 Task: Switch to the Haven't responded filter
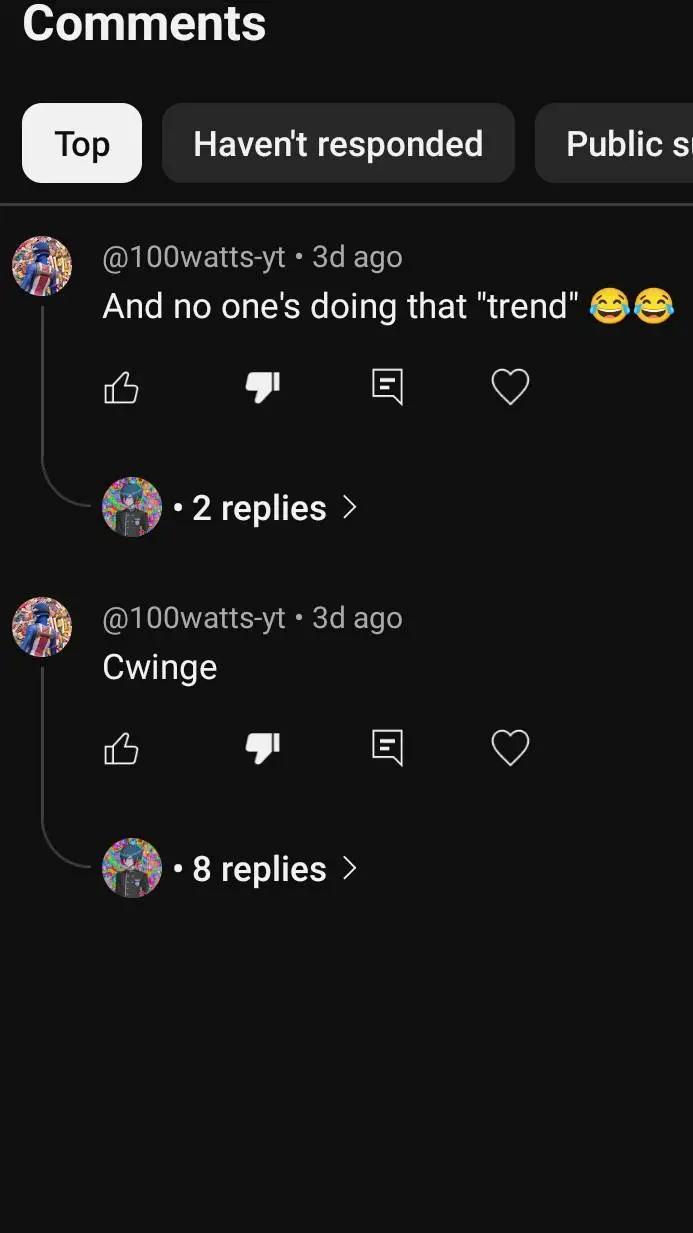pos(338,144)
